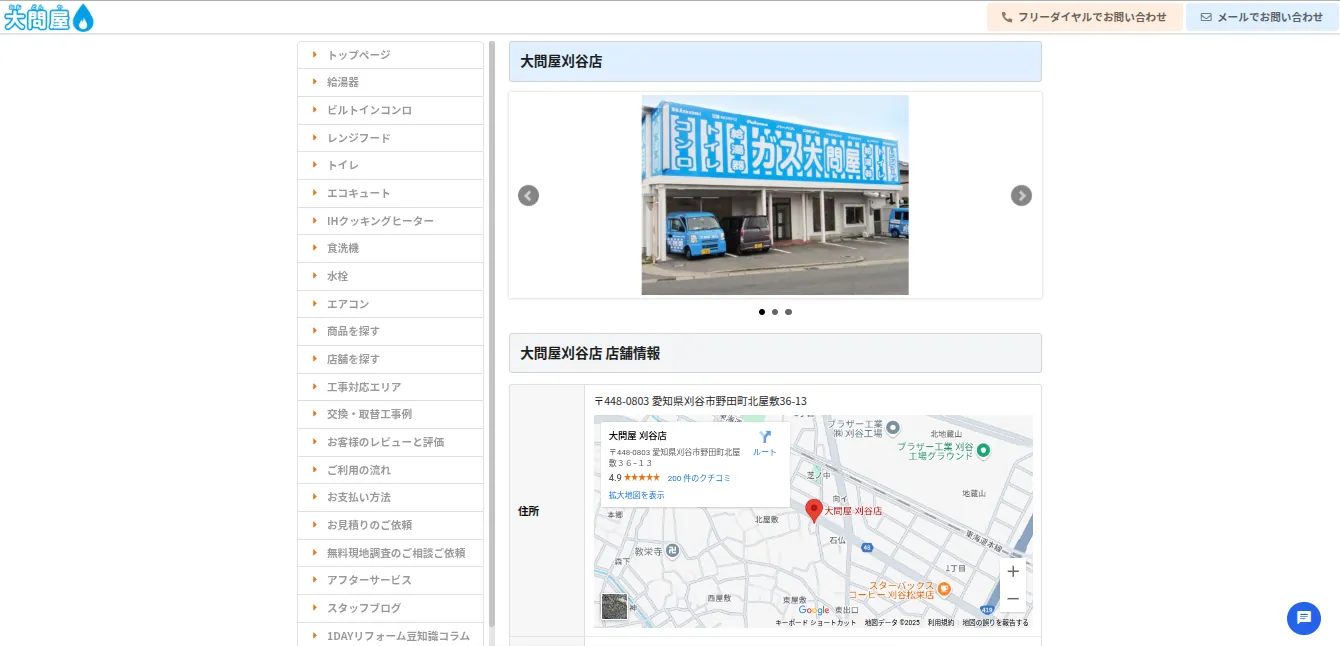This screenshot has width=1340, height=646.
Task: Click 利用規約 link under the map
Action: pos(940,623)
